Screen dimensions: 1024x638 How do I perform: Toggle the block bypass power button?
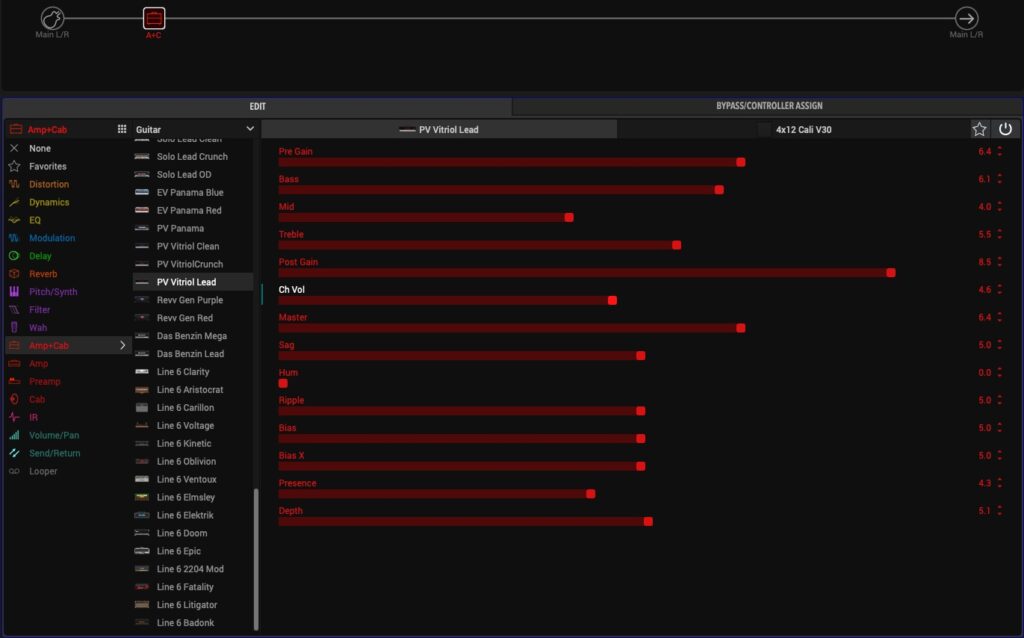(x=1005, y=129)
